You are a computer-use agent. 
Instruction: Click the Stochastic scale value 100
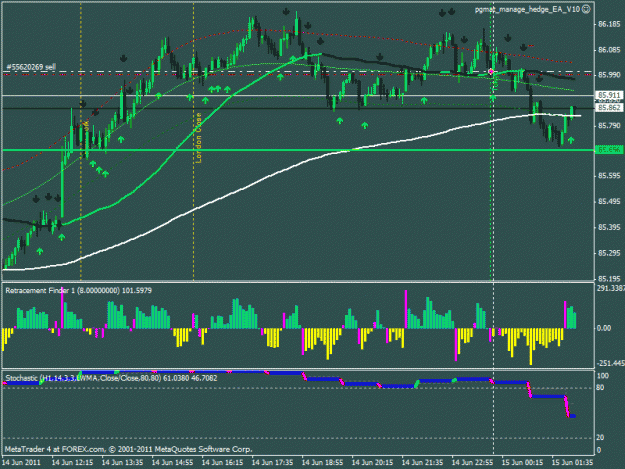603,376
